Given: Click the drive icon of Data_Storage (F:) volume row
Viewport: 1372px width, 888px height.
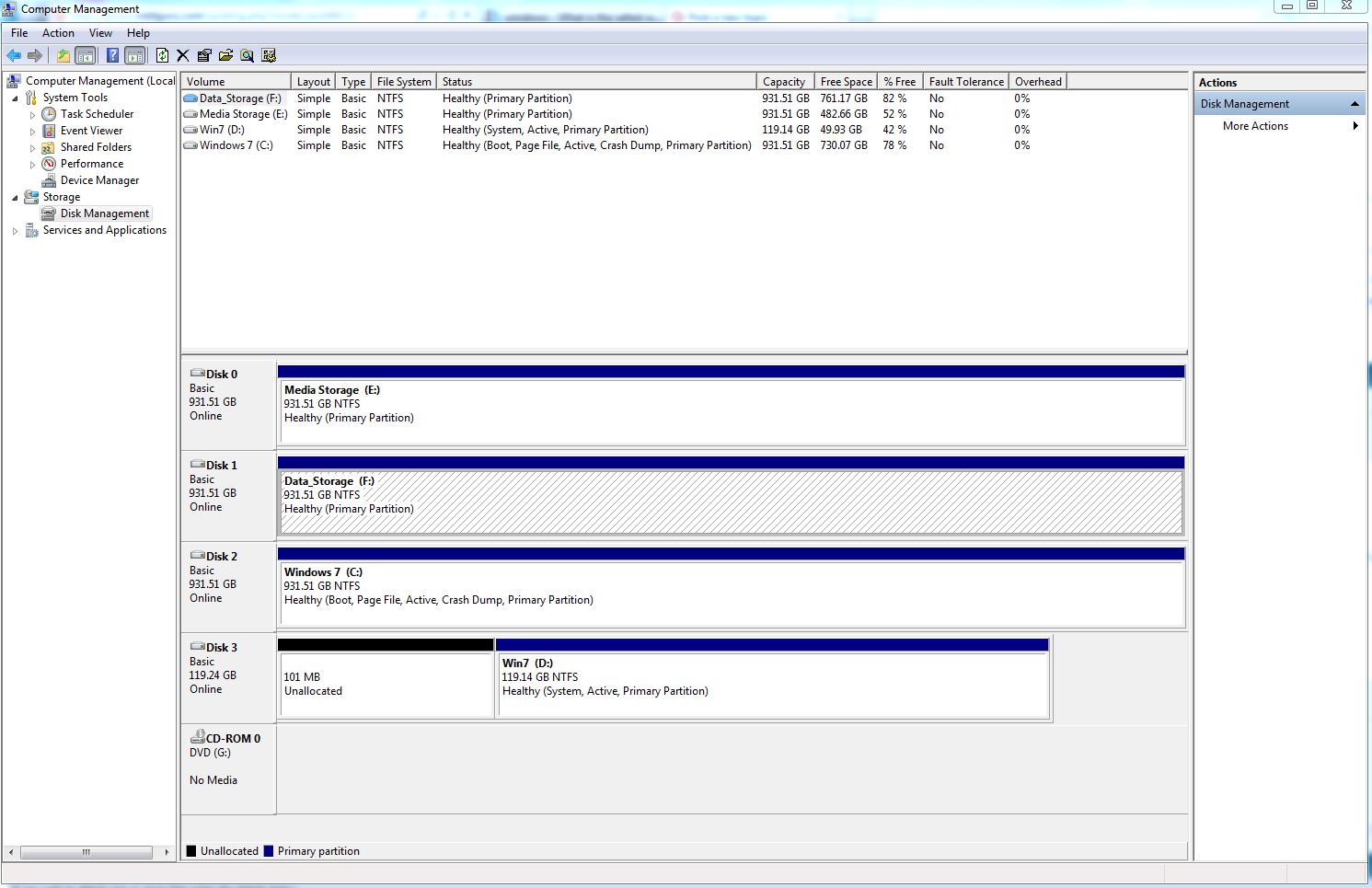Looking at the screenshot, I should (190, 98).
